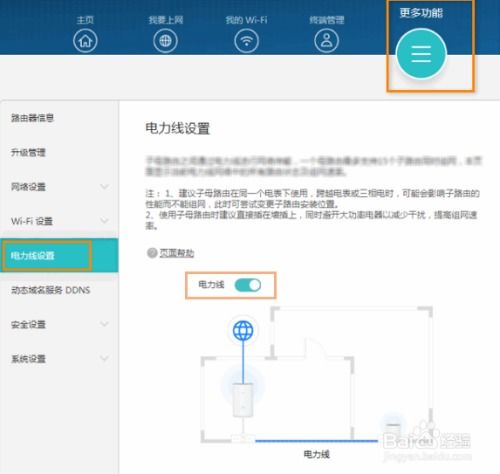Click the blue internet globe in diagram
Screen dimensions: 500x474
click(243, 330)
